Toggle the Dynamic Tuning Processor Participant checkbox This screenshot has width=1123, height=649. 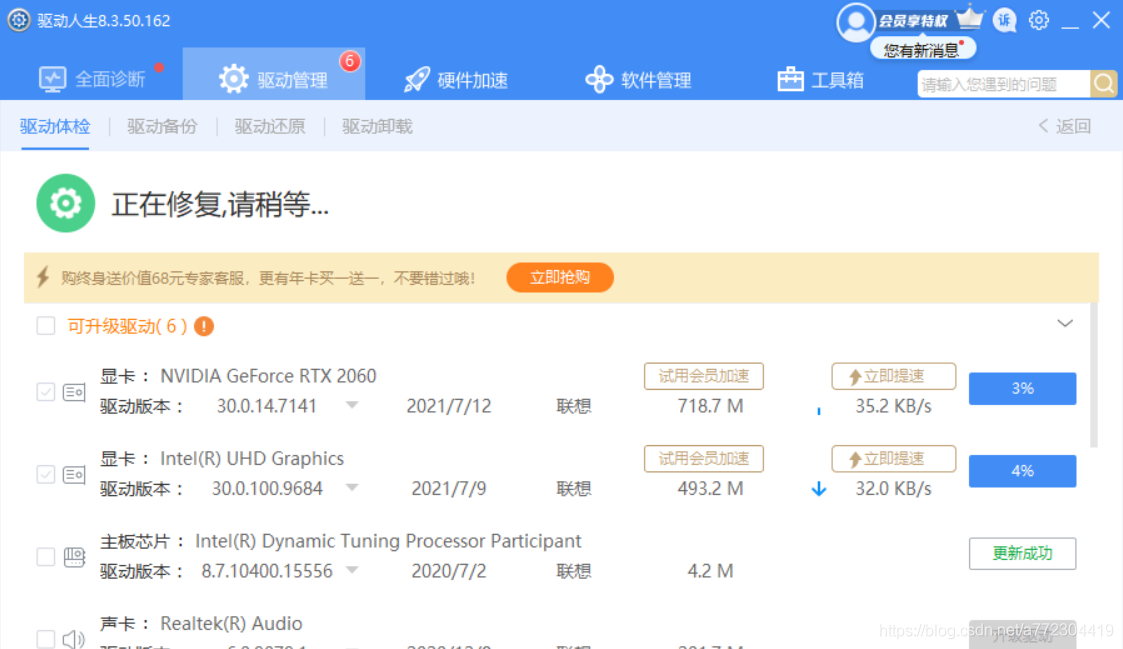point(46,557)
